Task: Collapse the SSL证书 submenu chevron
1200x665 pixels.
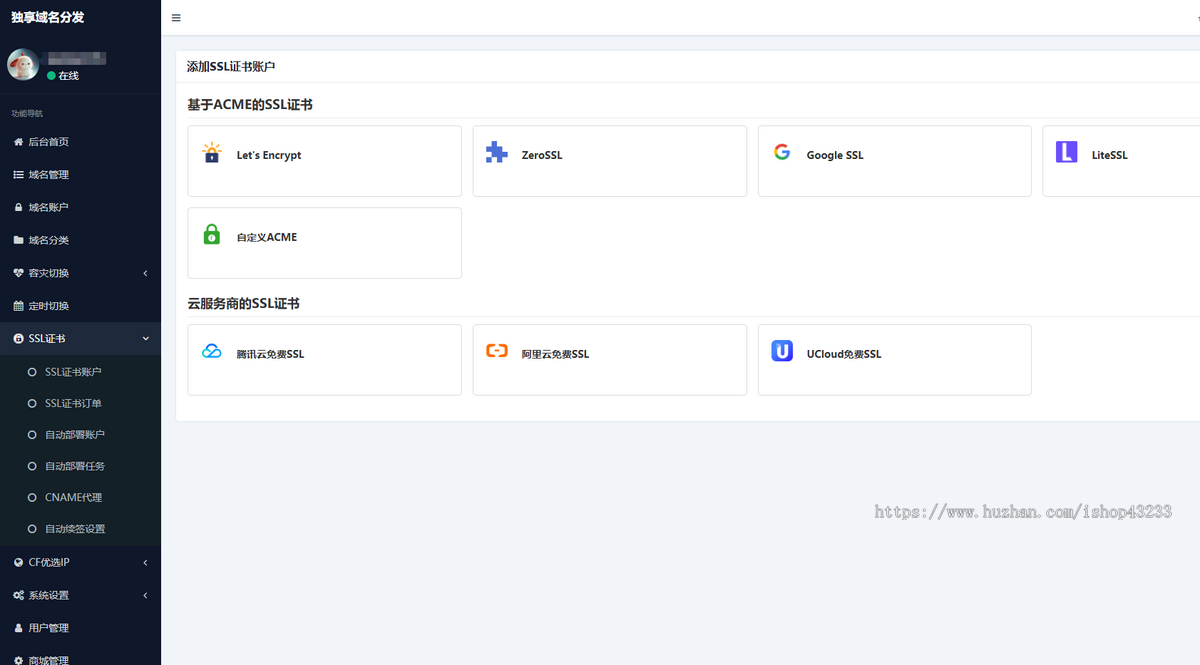Action: (x=145, y=339)
